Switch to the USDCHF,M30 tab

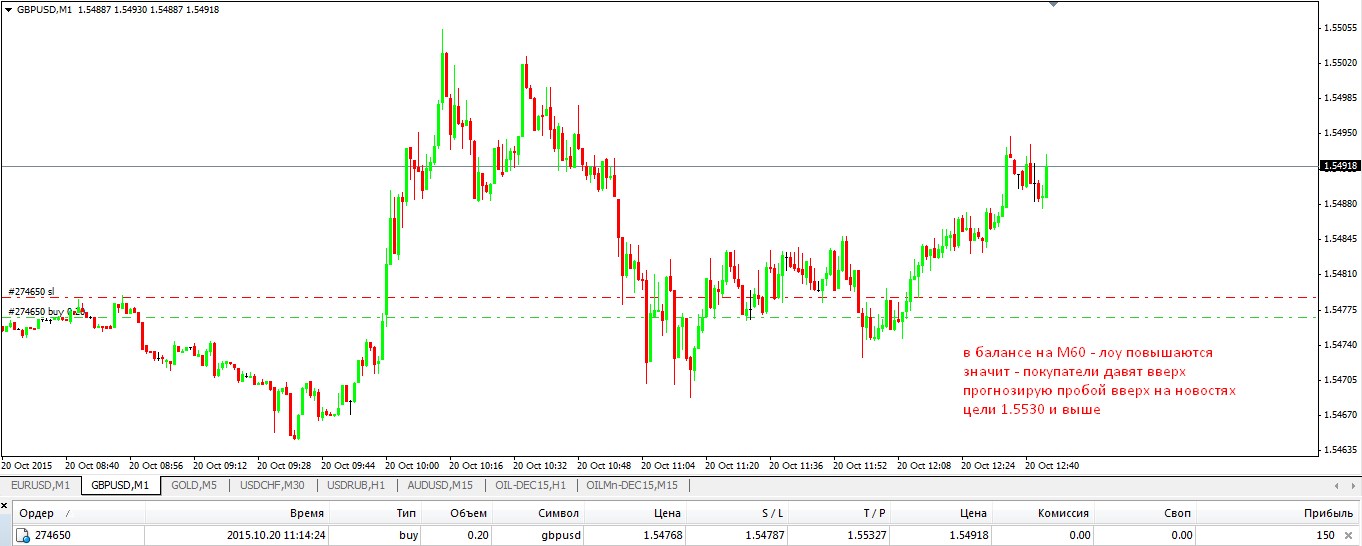271,485
